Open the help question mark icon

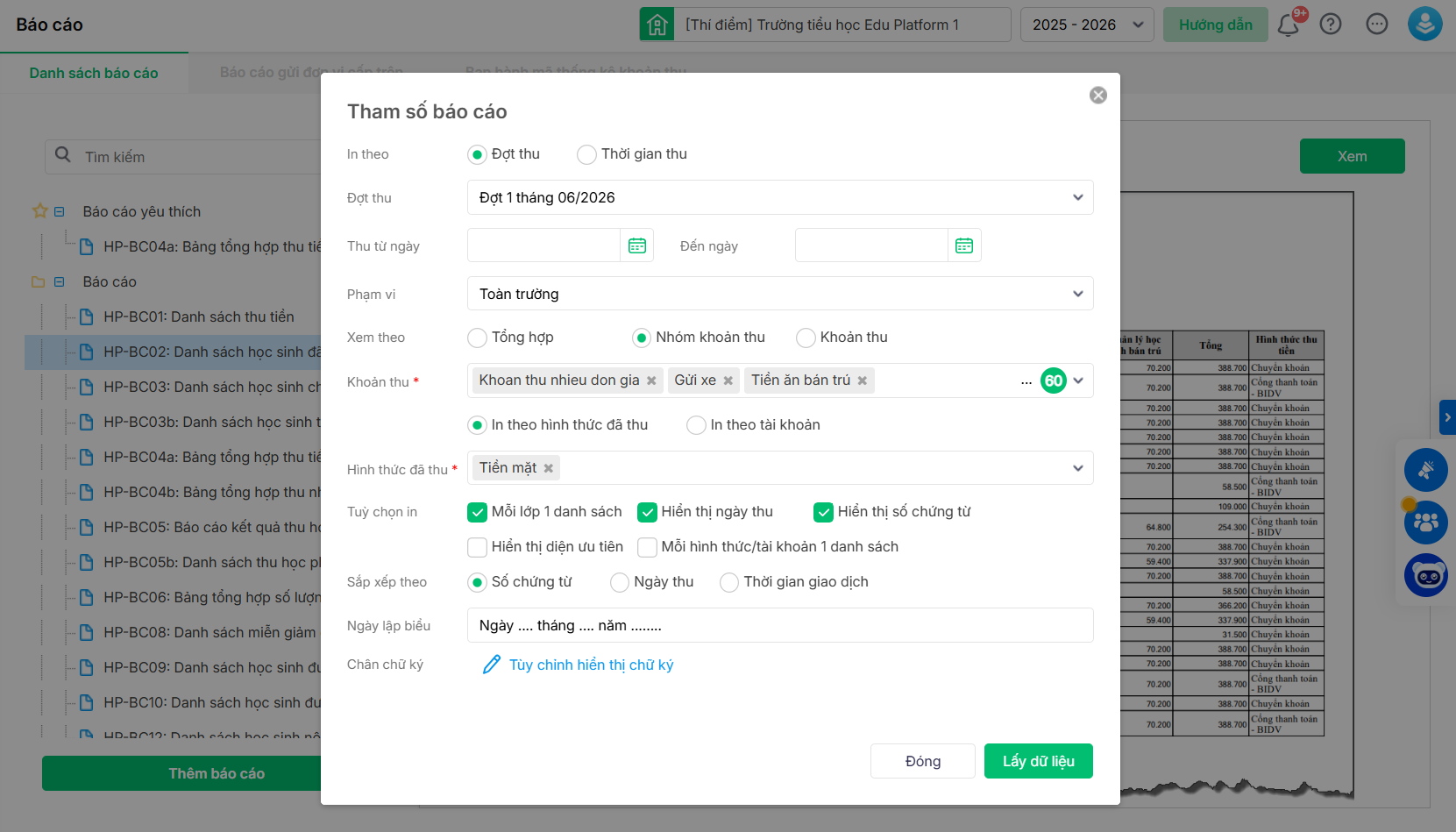[x=1330, y=25]
